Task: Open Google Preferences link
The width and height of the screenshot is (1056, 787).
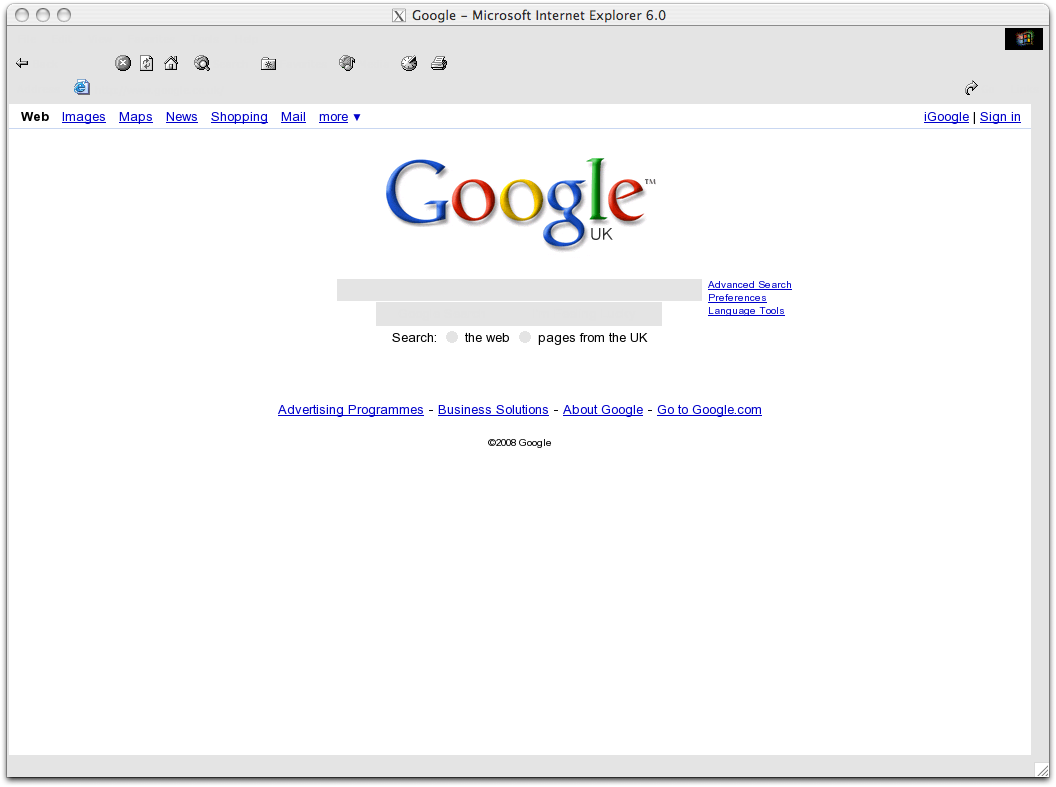Action: tap(737, 298)
